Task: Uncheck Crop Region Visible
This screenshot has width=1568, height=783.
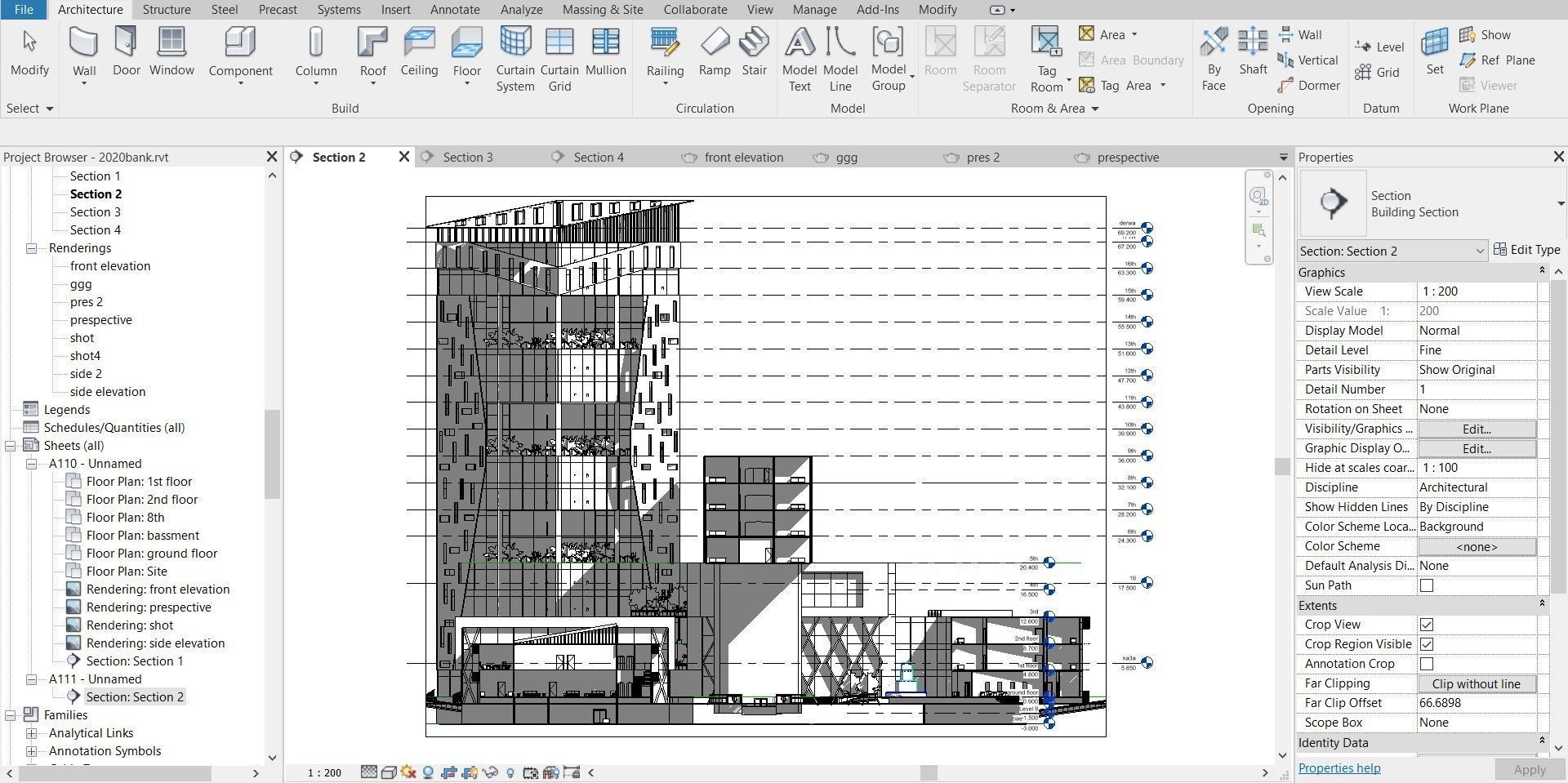Action: [1426, 644]
